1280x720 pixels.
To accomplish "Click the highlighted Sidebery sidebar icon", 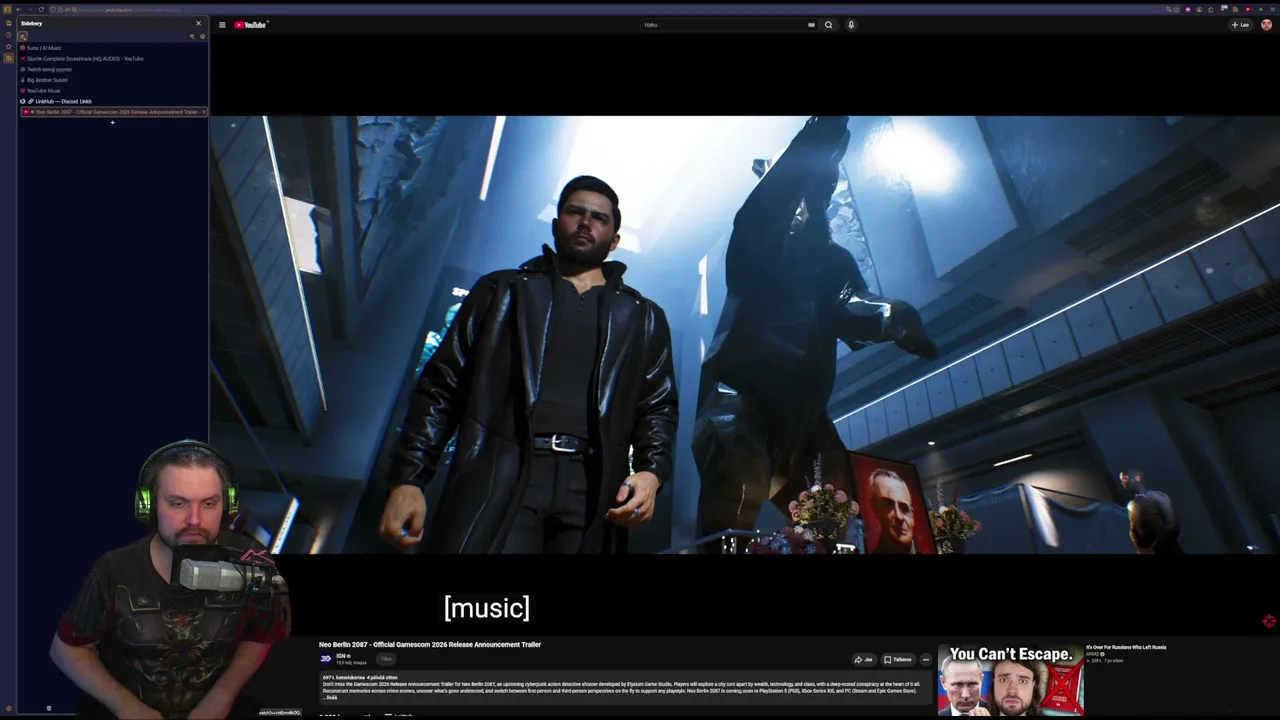I will [8, 58].
